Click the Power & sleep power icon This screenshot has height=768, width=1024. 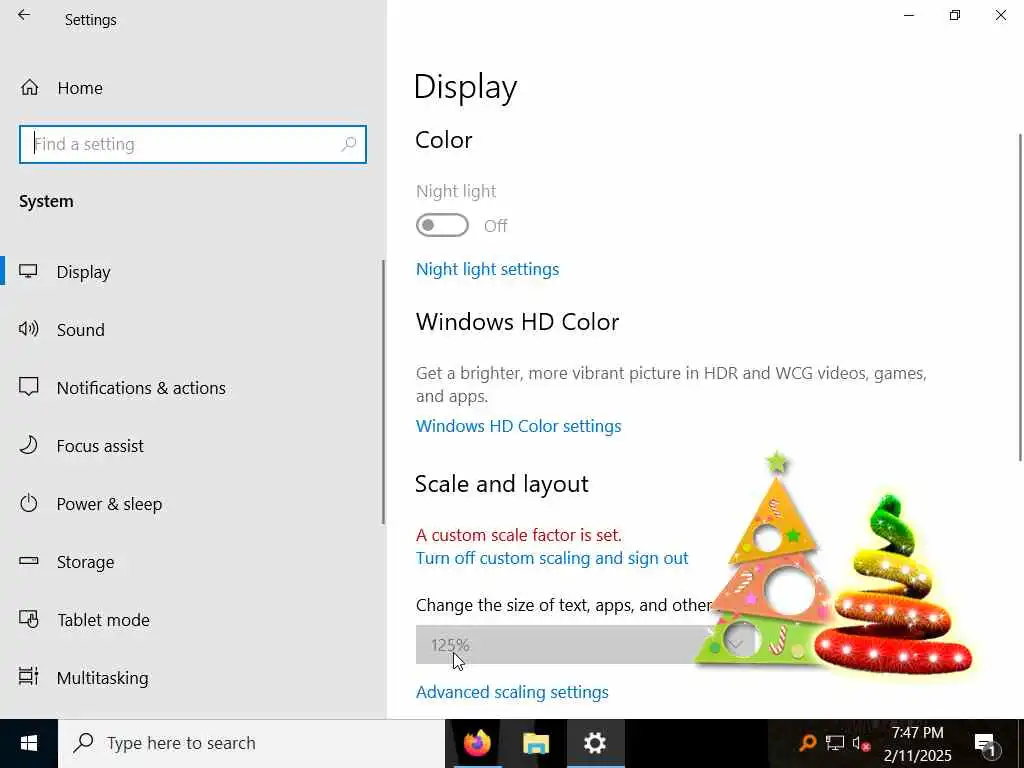pos(28,503)
